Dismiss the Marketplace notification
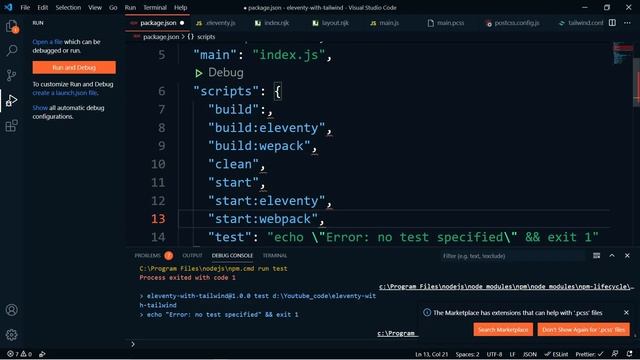 pos(626,312)
